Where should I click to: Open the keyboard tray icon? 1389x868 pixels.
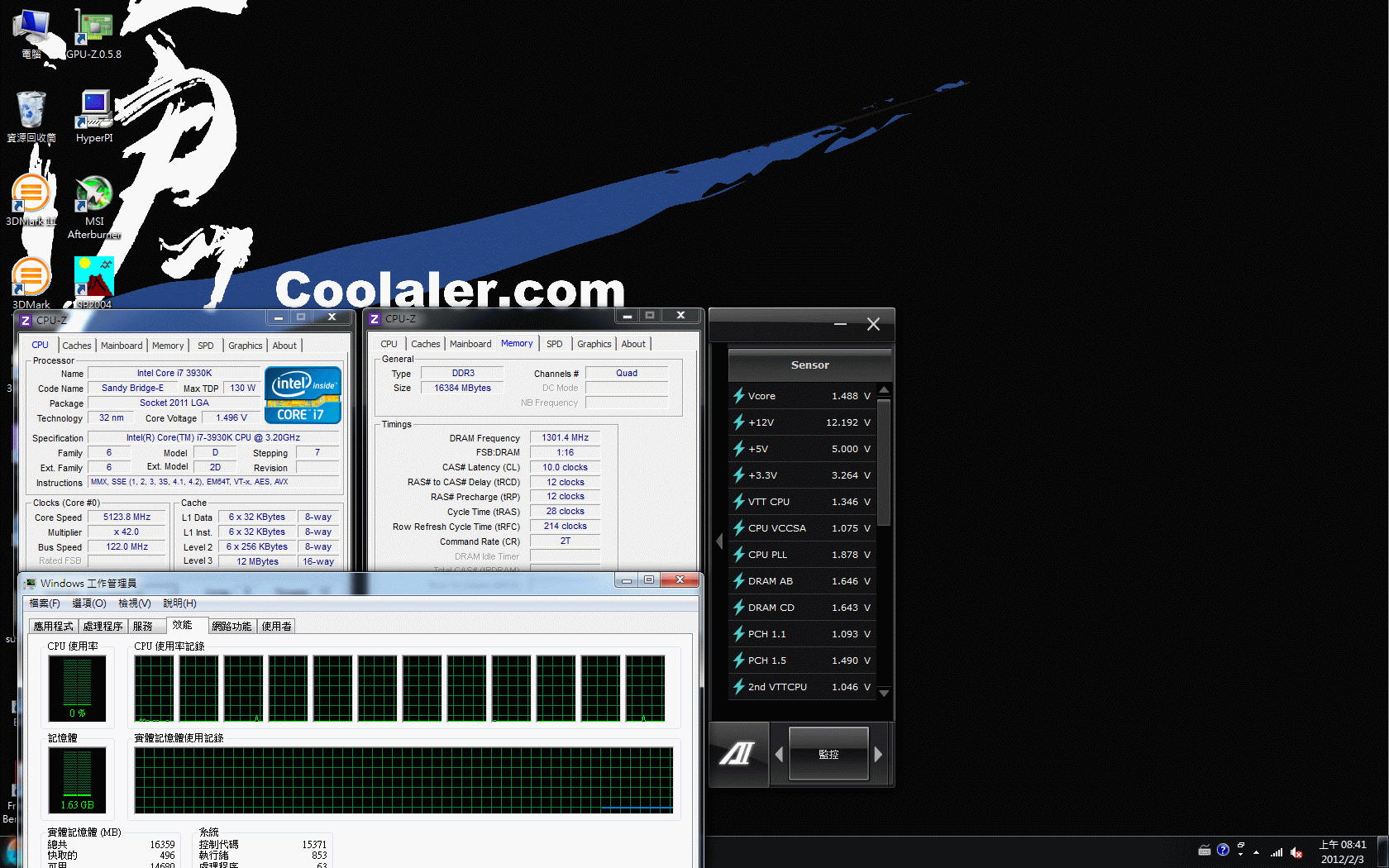tap(1205, 851)
